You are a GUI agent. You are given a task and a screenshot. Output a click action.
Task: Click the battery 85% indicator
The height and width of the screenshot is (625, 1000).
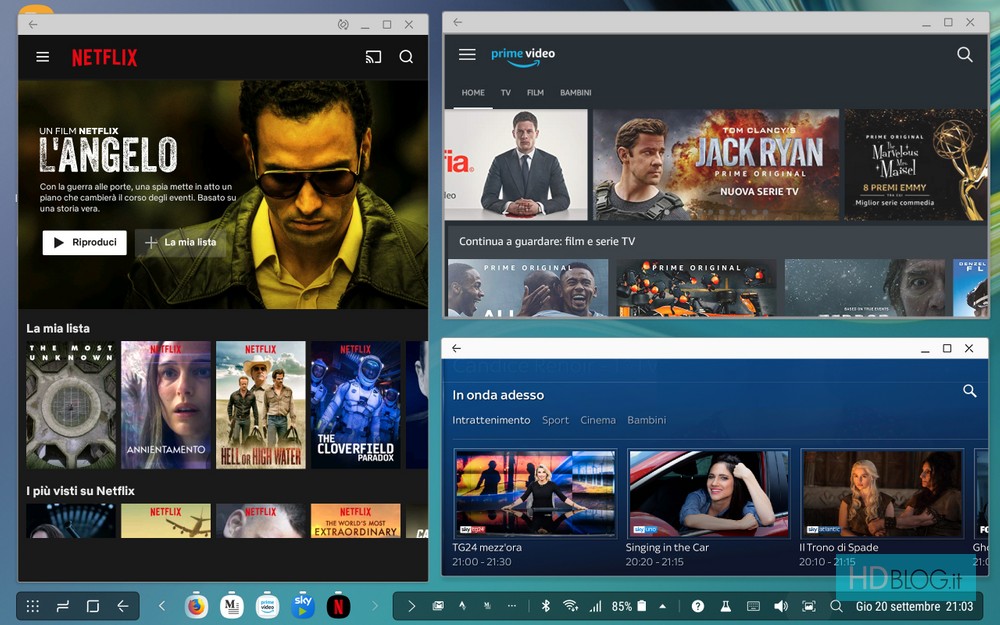(x=629, y=606)
